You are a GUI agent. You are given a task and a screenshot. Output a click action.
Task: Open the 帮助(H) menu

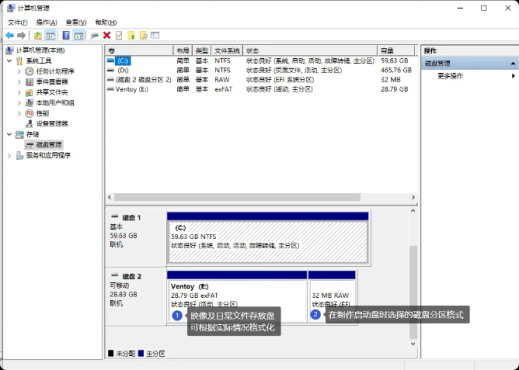[x=106, y=23]
